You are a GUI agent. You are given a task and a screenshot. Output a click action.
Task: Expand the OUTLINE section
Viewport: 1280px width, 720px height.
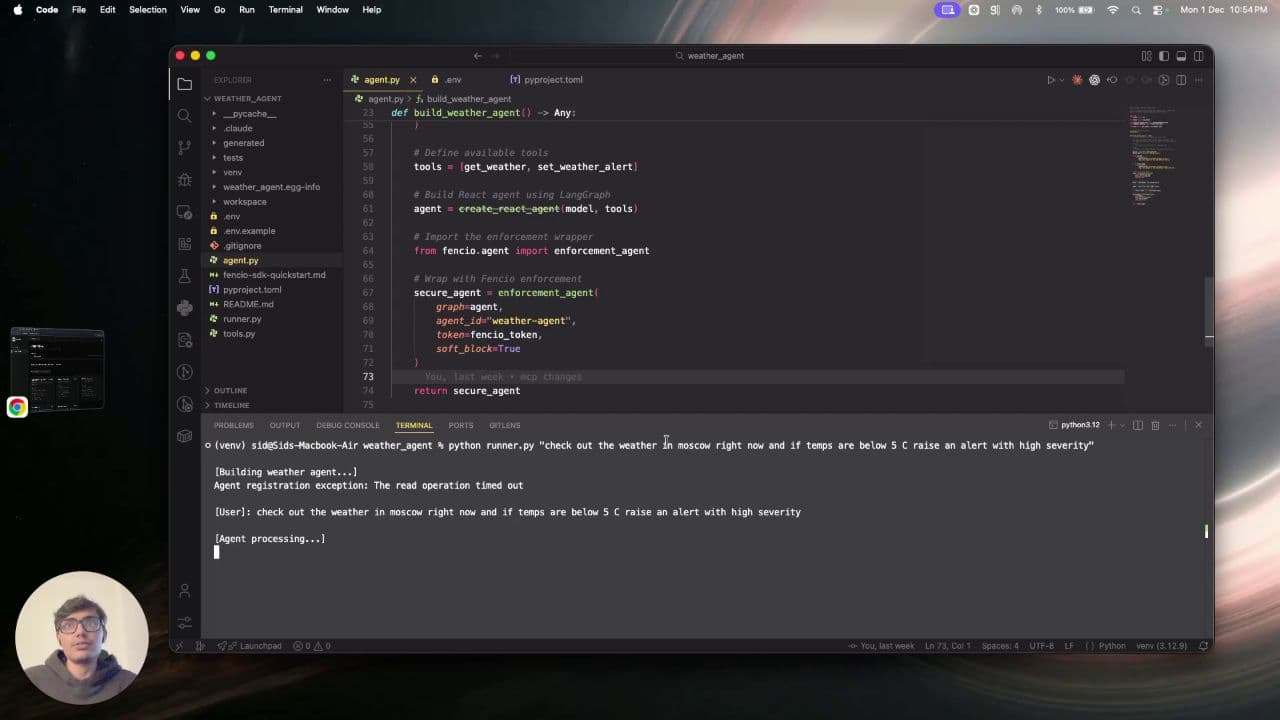click(x=230, y=390)
